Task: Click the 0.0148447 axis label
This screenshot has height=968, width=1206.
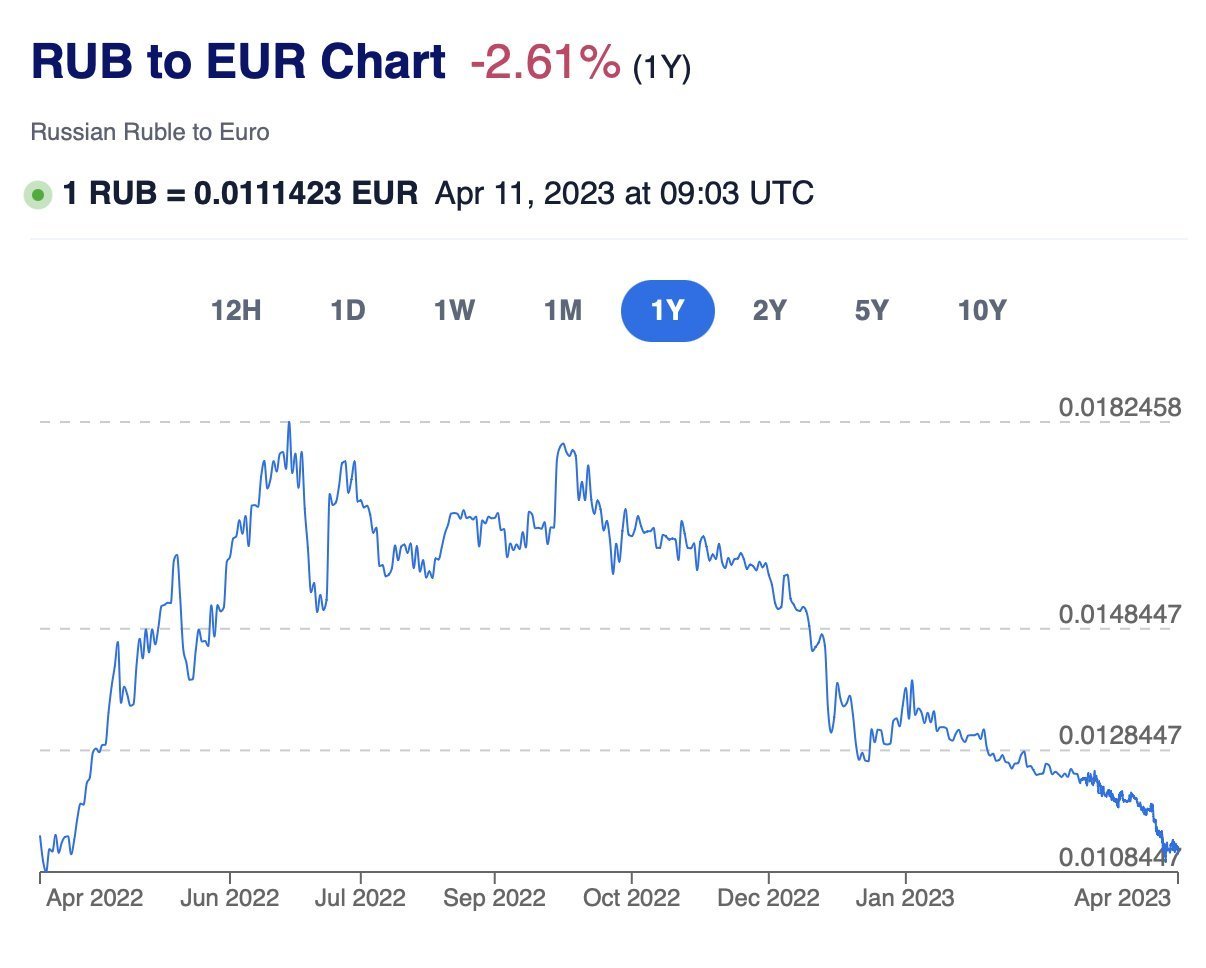Action: 1119,614
